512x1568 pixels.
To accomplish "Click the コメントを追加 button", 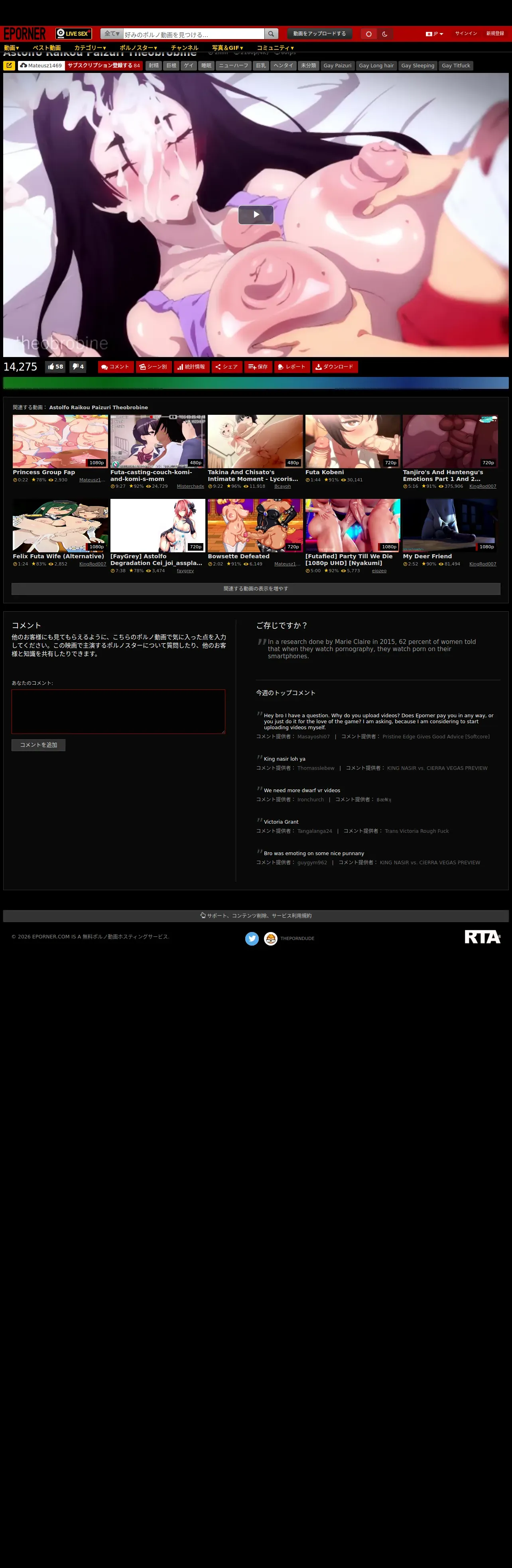I will tap(38, 745).
